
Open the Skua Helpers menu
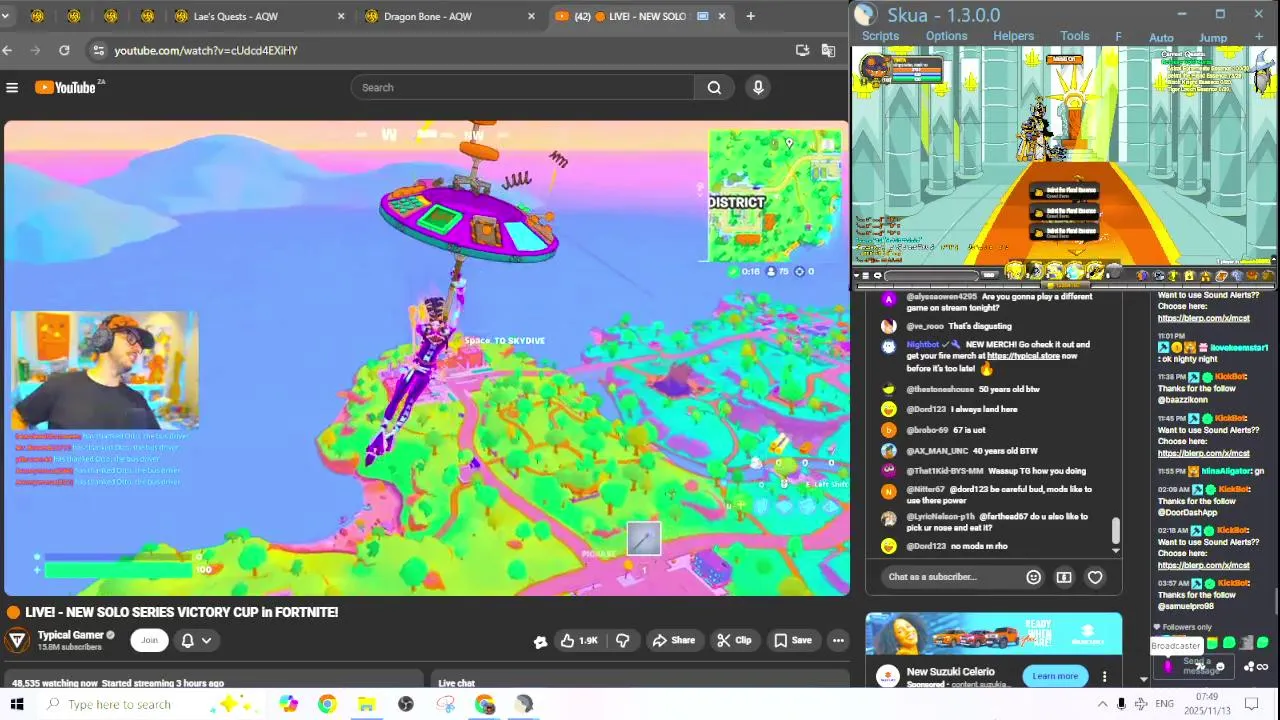pyautogui.click(x=1013, y=36)
